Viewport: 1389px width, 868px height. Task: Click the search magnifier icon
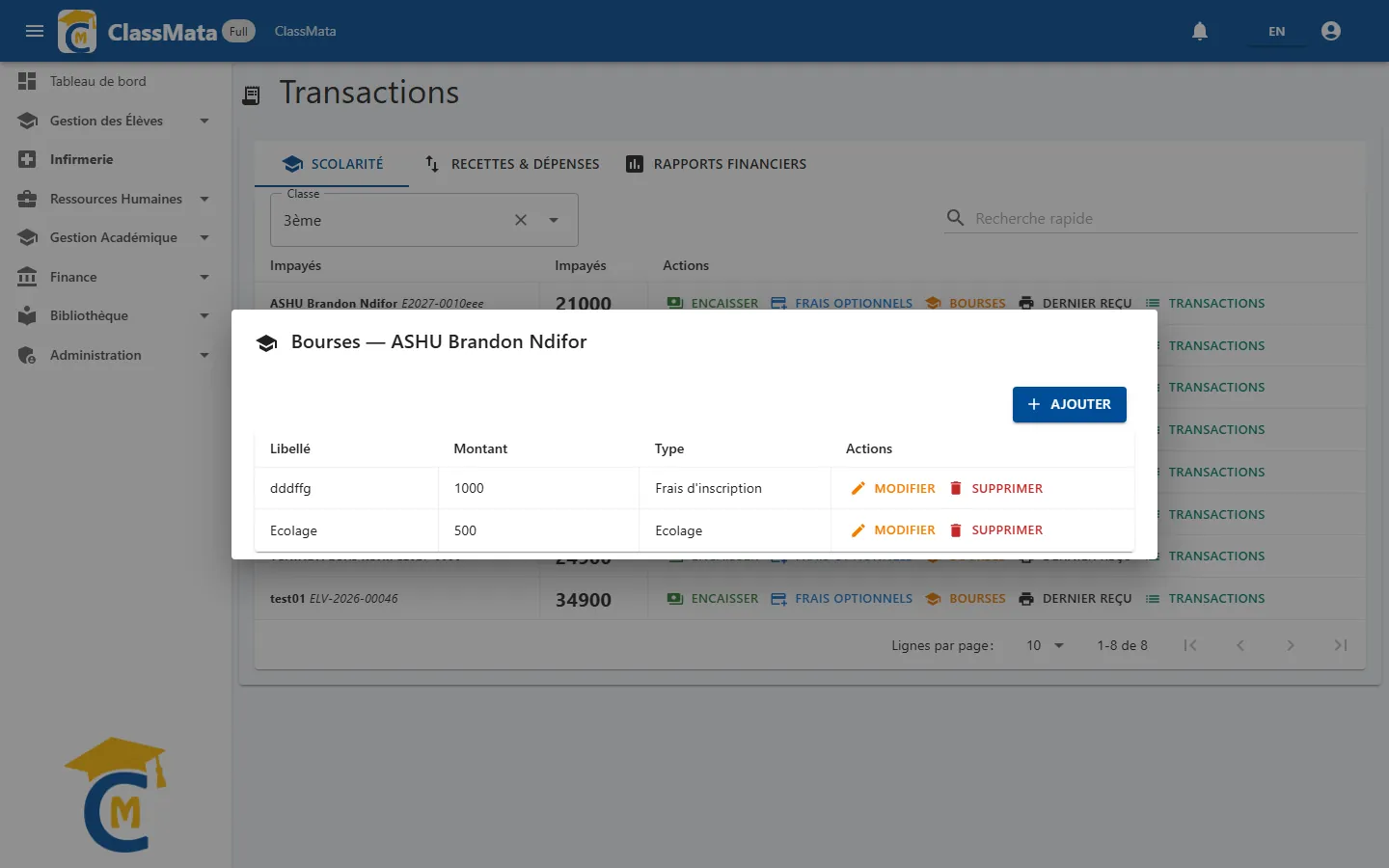[955, 218]
